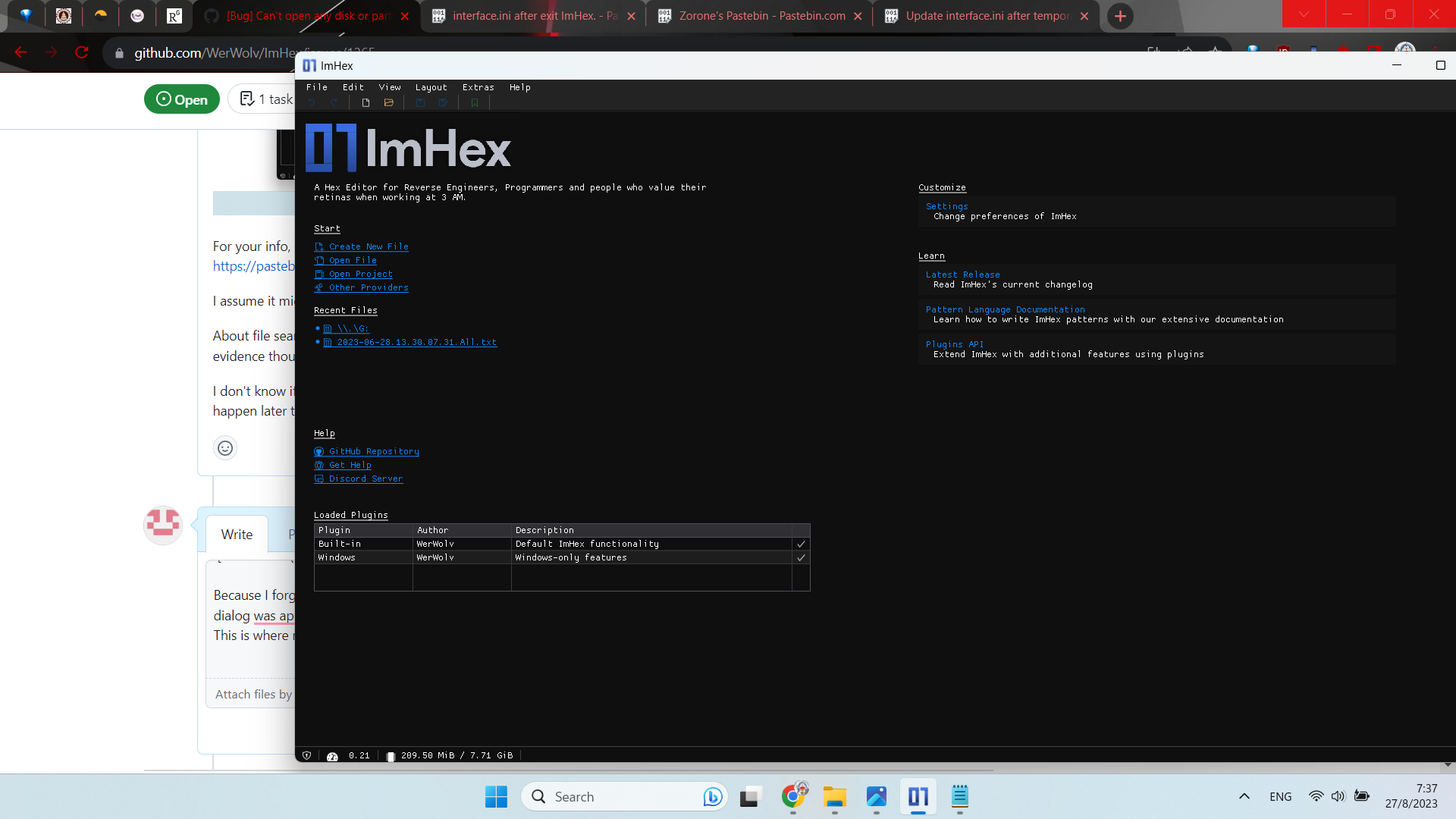Image resolution: width=1456 pixels, height=819 pixels.
Task: Toggle the checkmark for the Built-in plugin
Action: 802,544
